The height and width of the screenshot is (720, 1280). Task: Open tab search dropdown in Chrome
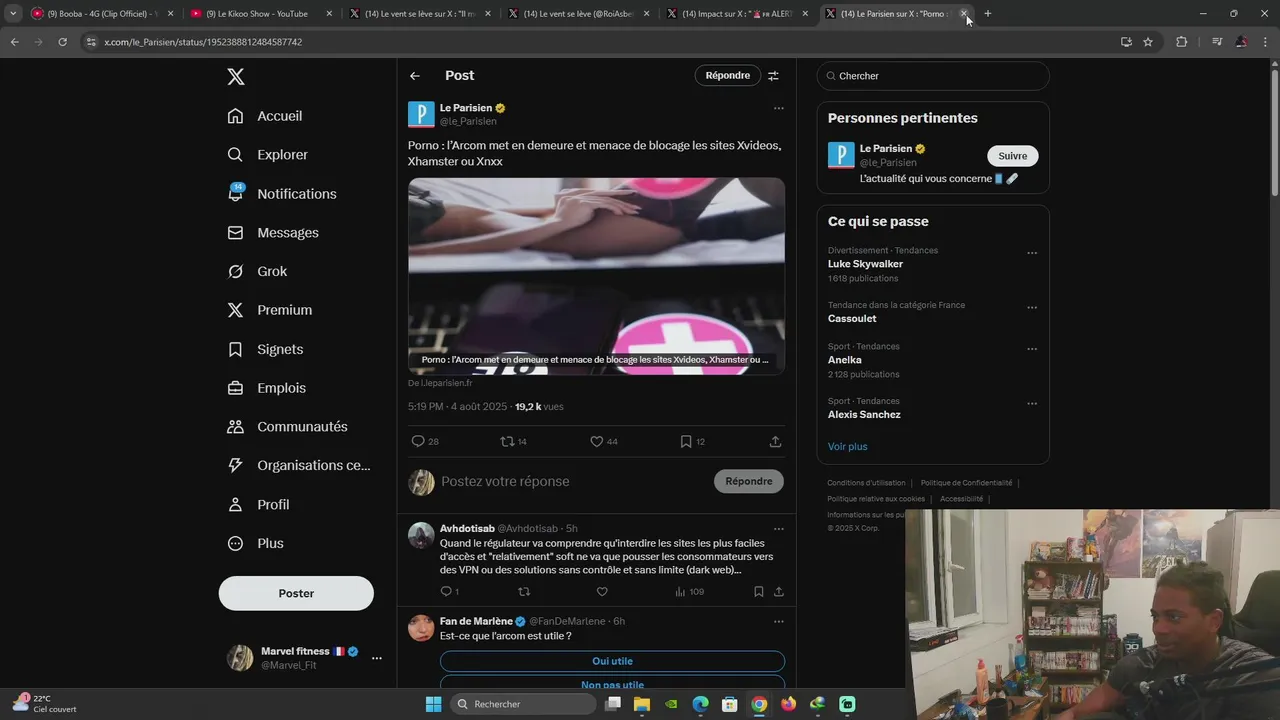(13, 14)
